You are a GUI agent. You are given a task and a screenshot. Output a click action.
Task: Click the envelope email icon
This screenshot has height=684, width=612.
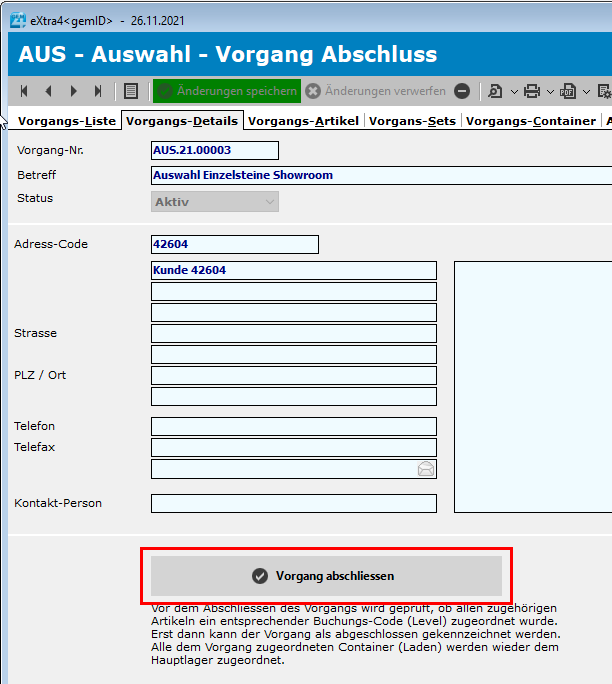[x=426, y=469]
